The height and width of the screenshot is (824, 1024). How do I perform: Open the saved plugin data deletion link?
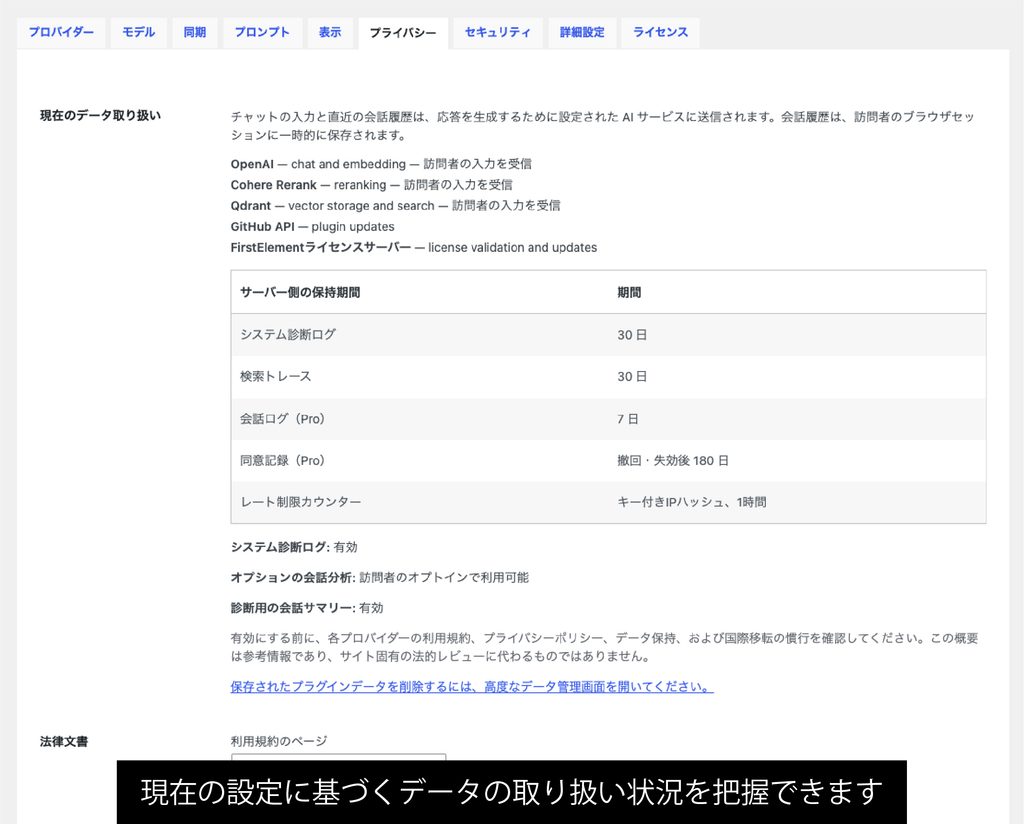tap(472, 687)
